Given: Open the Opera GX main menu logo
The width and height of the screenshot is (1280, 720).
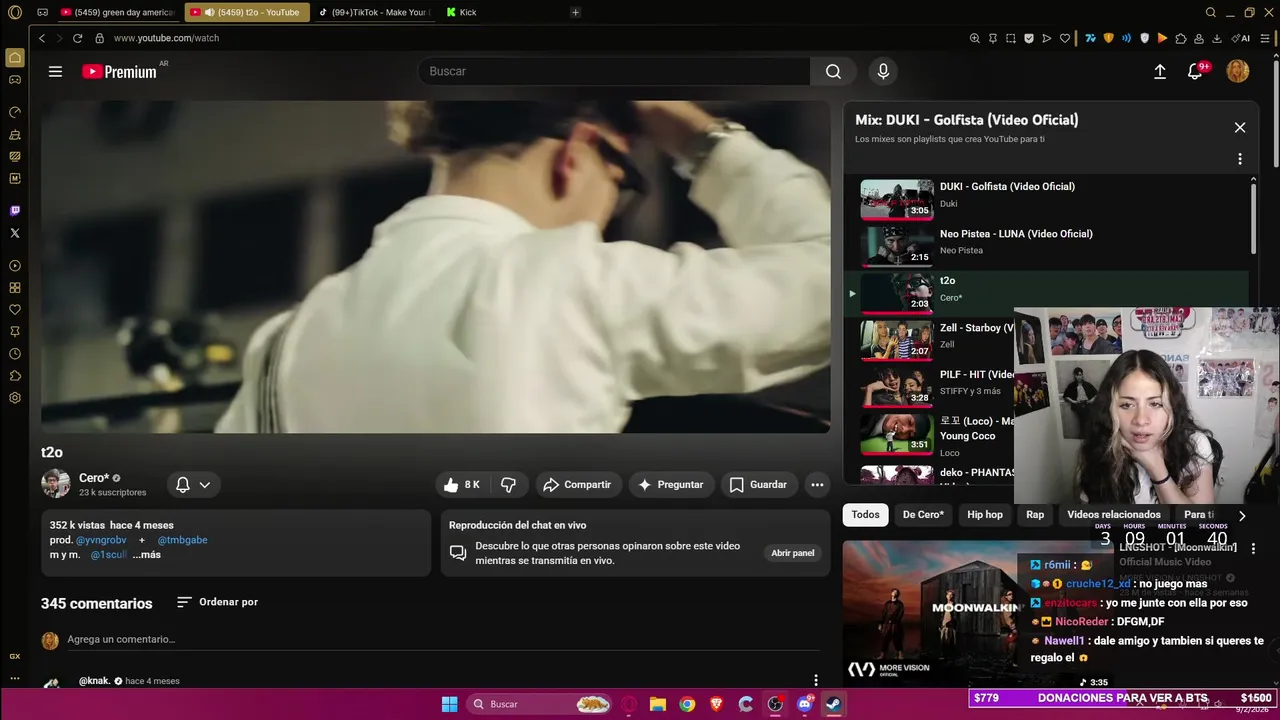Looking at the screenshot, I should [x=15, y=13].
